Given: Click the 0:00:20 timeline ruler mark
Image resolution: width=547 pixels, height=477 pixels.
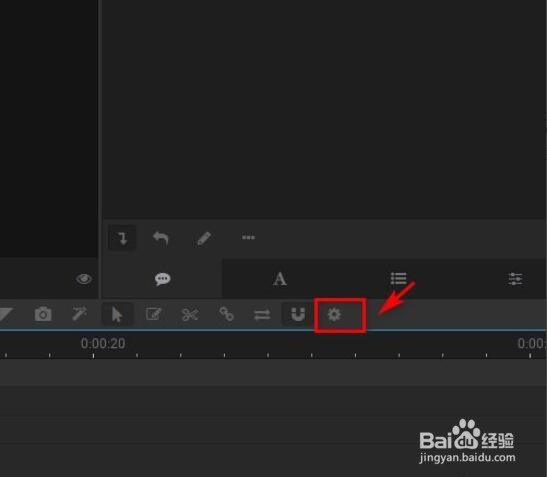Looking at the screenshot, I should pyautogui.click(x=103, y=344).
